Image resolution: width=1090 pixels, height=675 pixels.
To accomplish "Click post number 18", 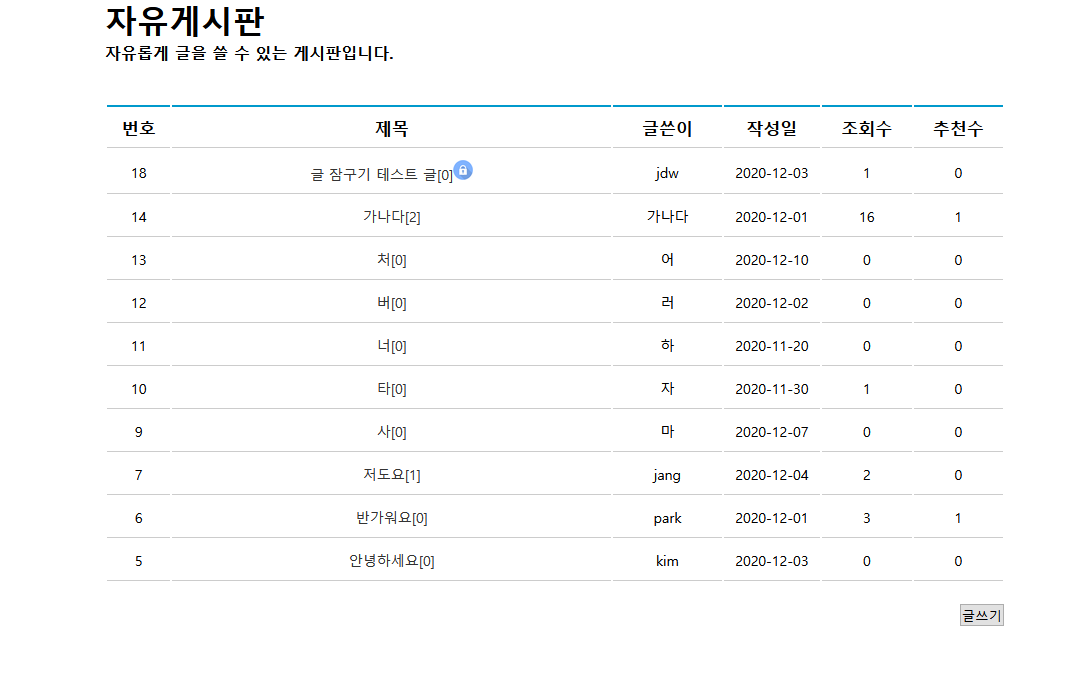I will 138,173.
